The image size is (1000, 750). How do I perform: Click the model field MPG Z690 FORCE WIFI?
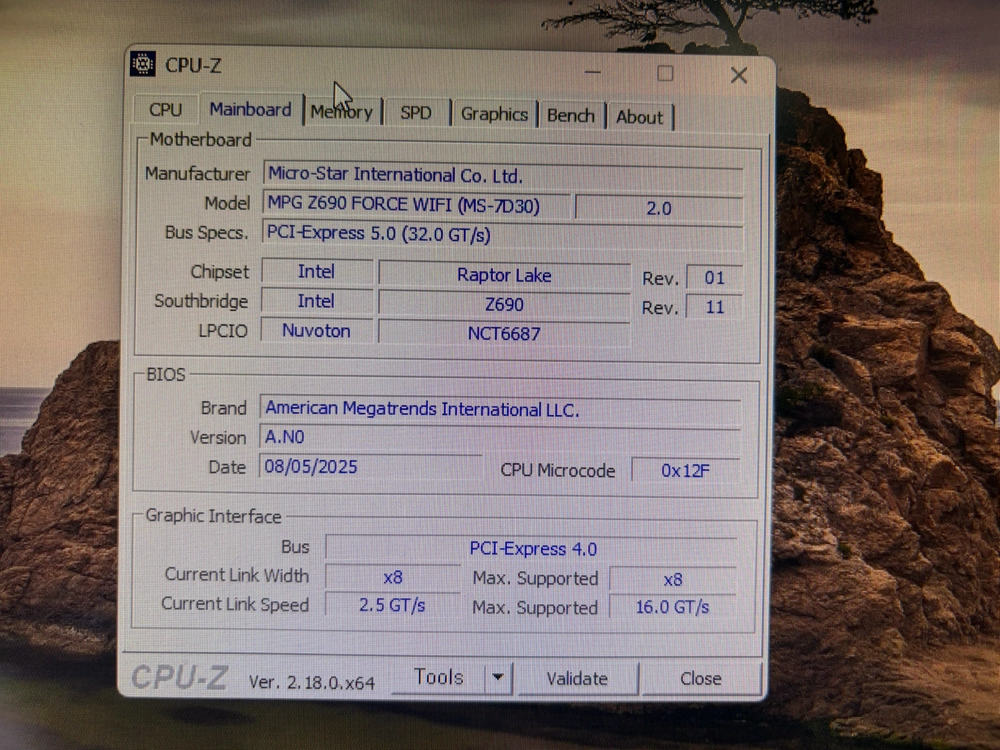[x=416, y=204]
